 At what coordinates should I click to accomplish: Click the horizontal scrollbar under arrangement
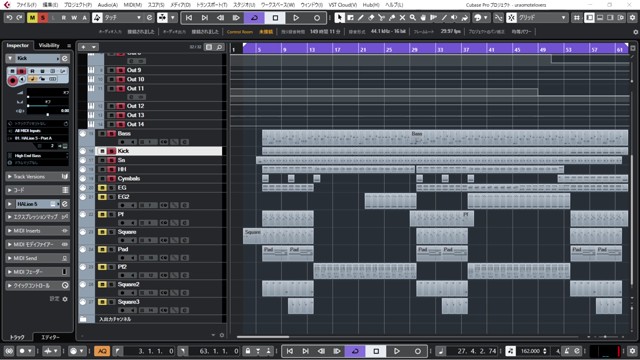coord(263,337)
